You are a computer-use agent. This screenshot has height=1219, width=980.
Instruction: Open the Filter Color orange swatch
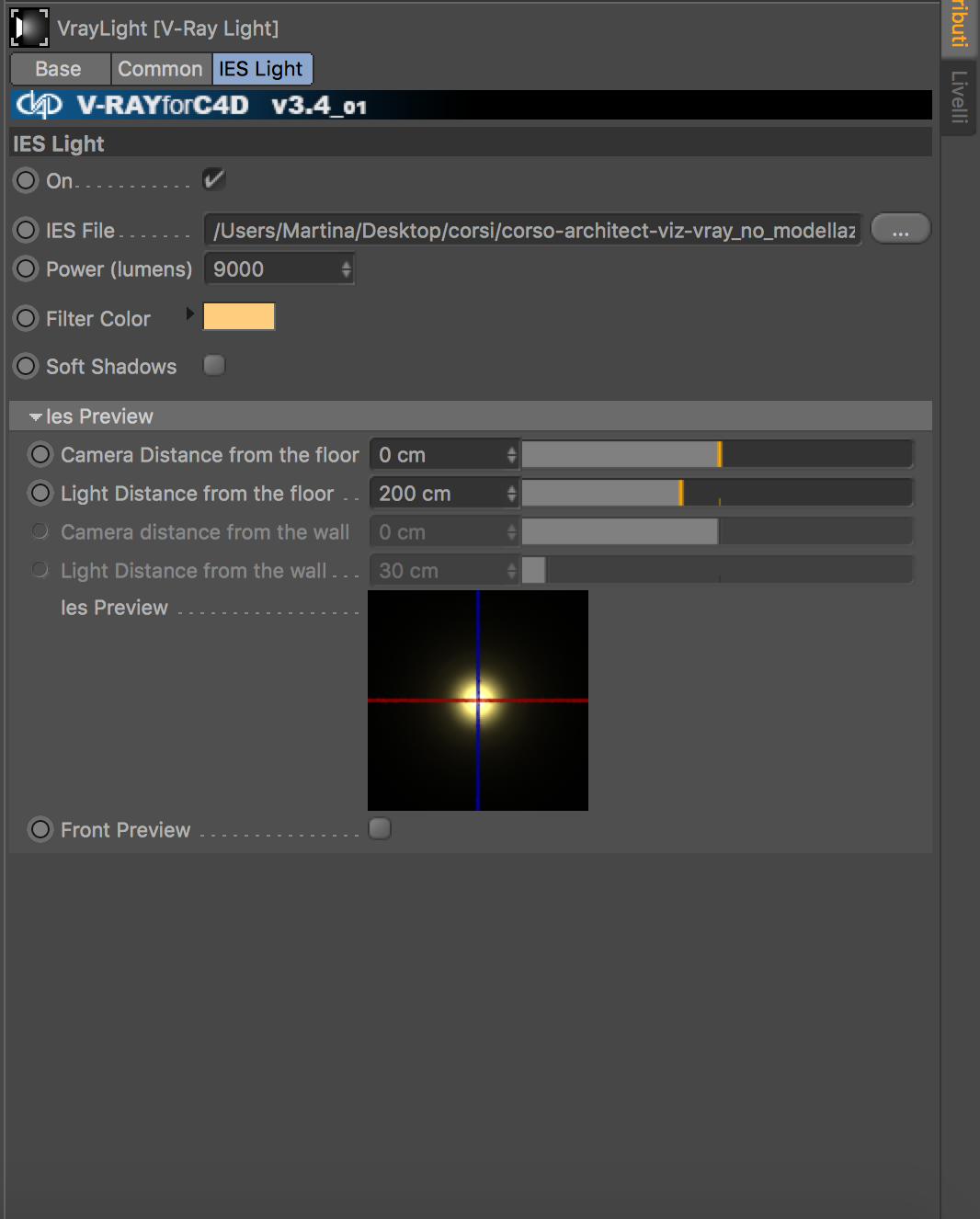coord(239,316)
